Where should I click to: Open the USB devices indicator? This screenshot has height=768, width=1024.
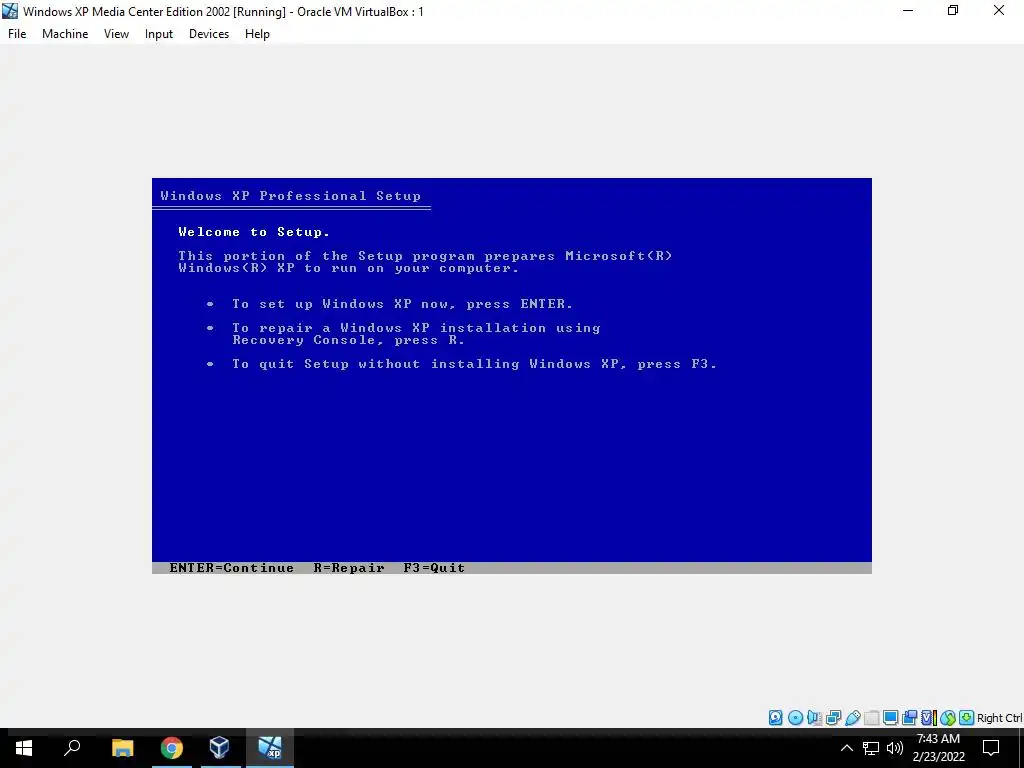point(853,718)
